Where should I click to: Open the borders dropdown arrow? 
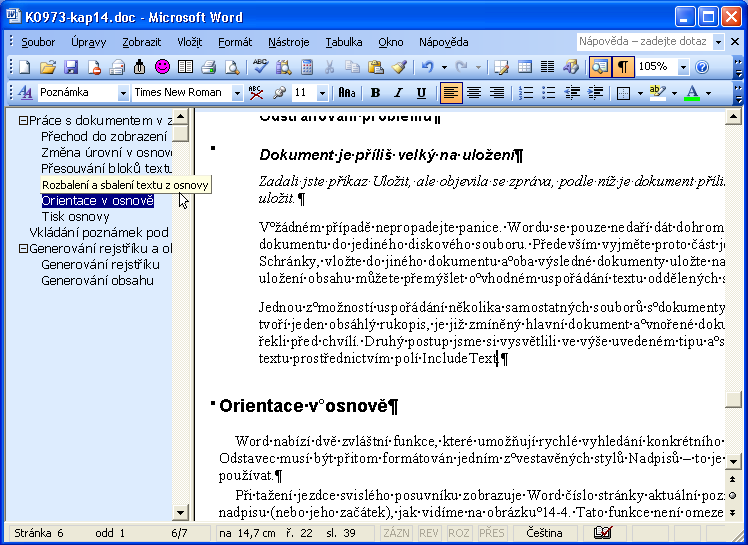[x=640, y=93]
